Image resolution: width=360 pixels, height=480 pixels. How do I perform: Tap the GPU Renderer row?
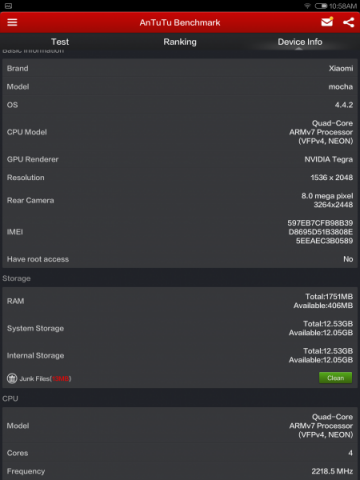click(180, 159)
